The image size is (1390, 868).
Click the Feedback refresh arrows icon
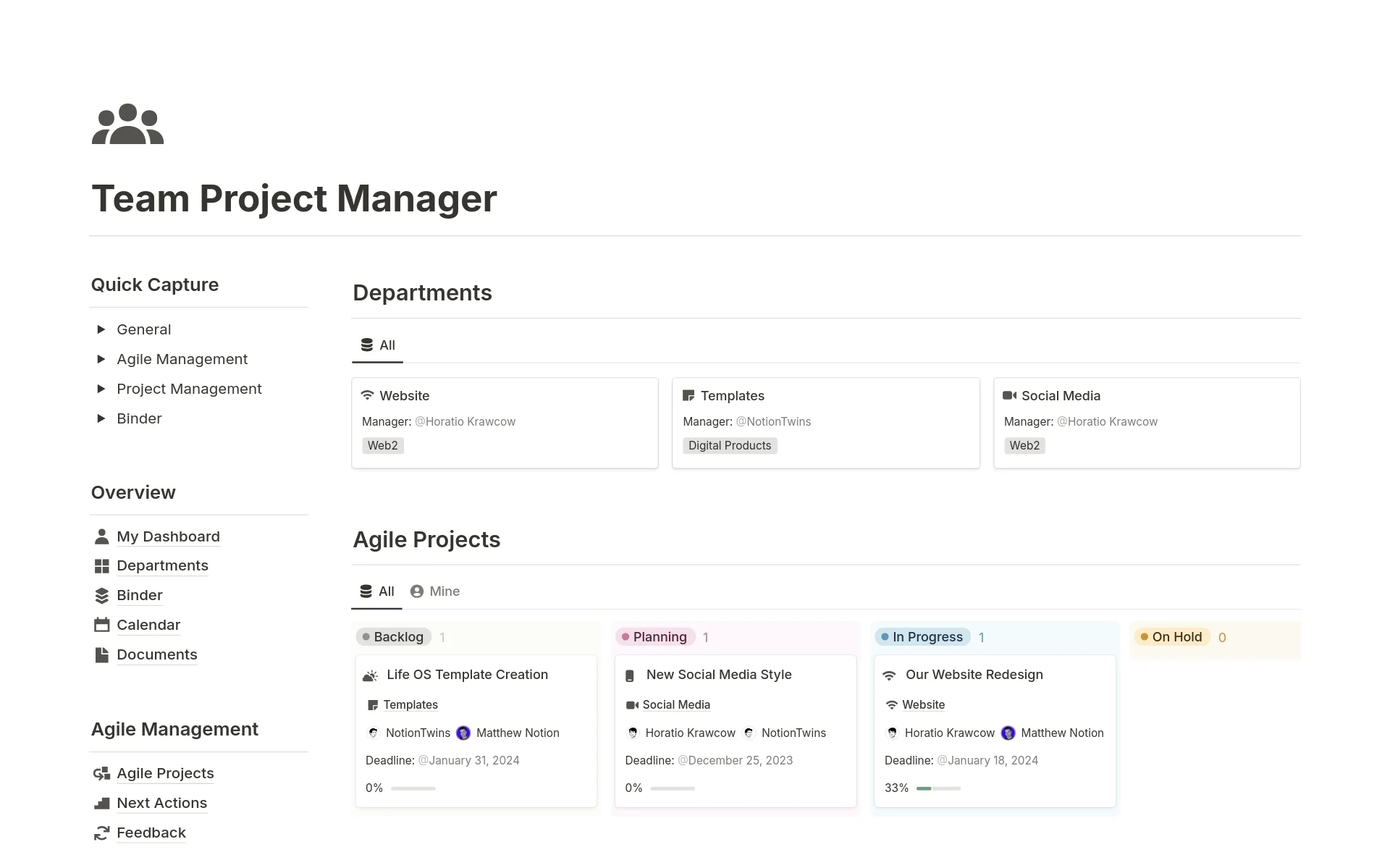pyautogui.click(x=102, y=833)
